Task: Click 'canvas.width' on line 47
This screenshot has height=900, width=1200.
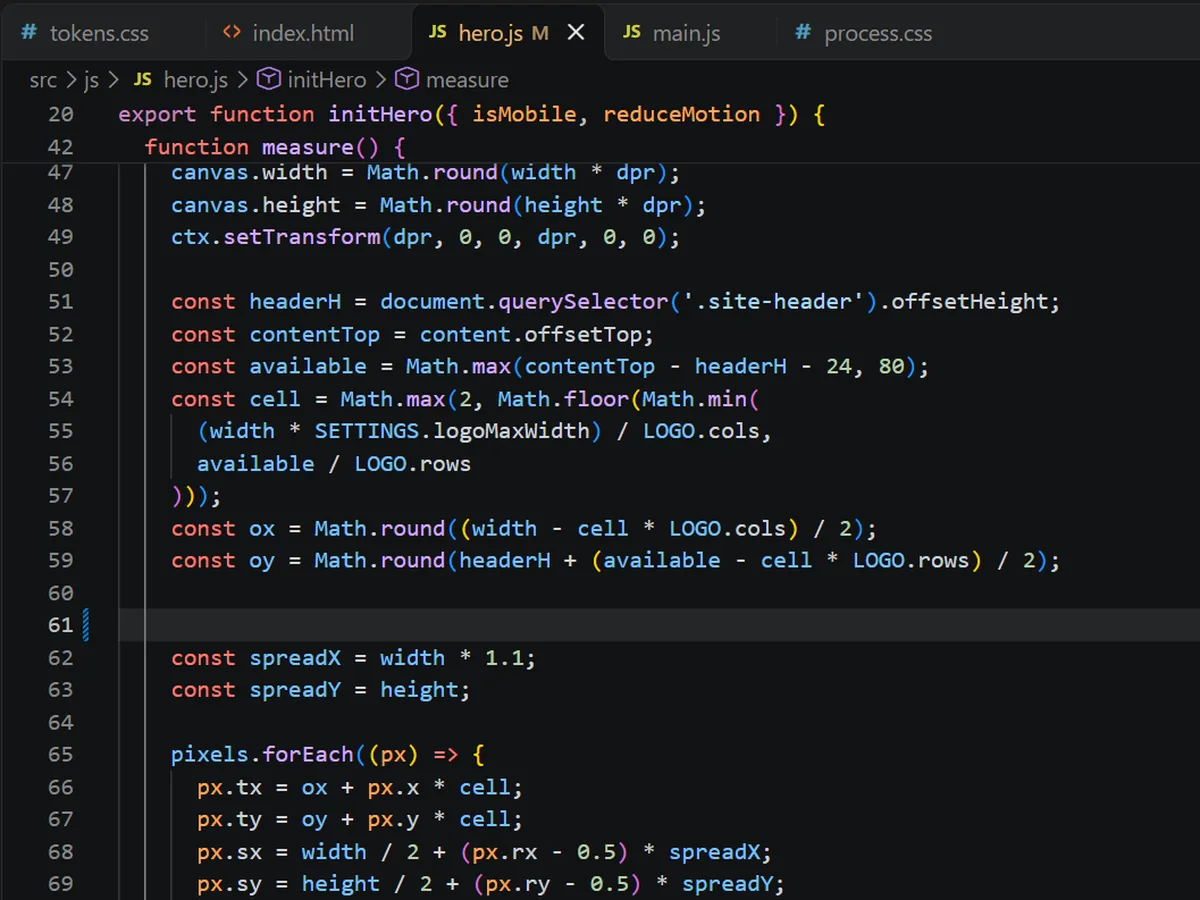Action: click(249, 172)
